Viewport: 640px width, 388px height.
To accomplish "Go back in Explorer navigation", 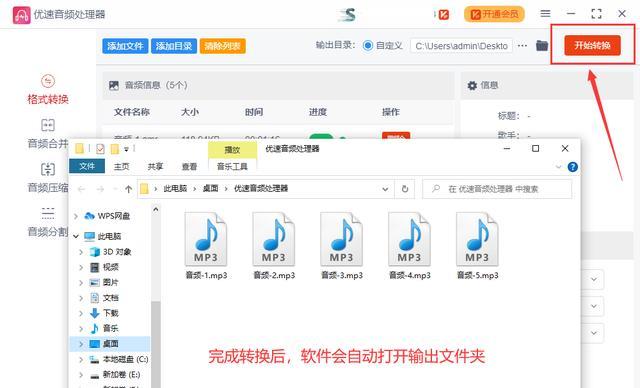I will [81, 189].
